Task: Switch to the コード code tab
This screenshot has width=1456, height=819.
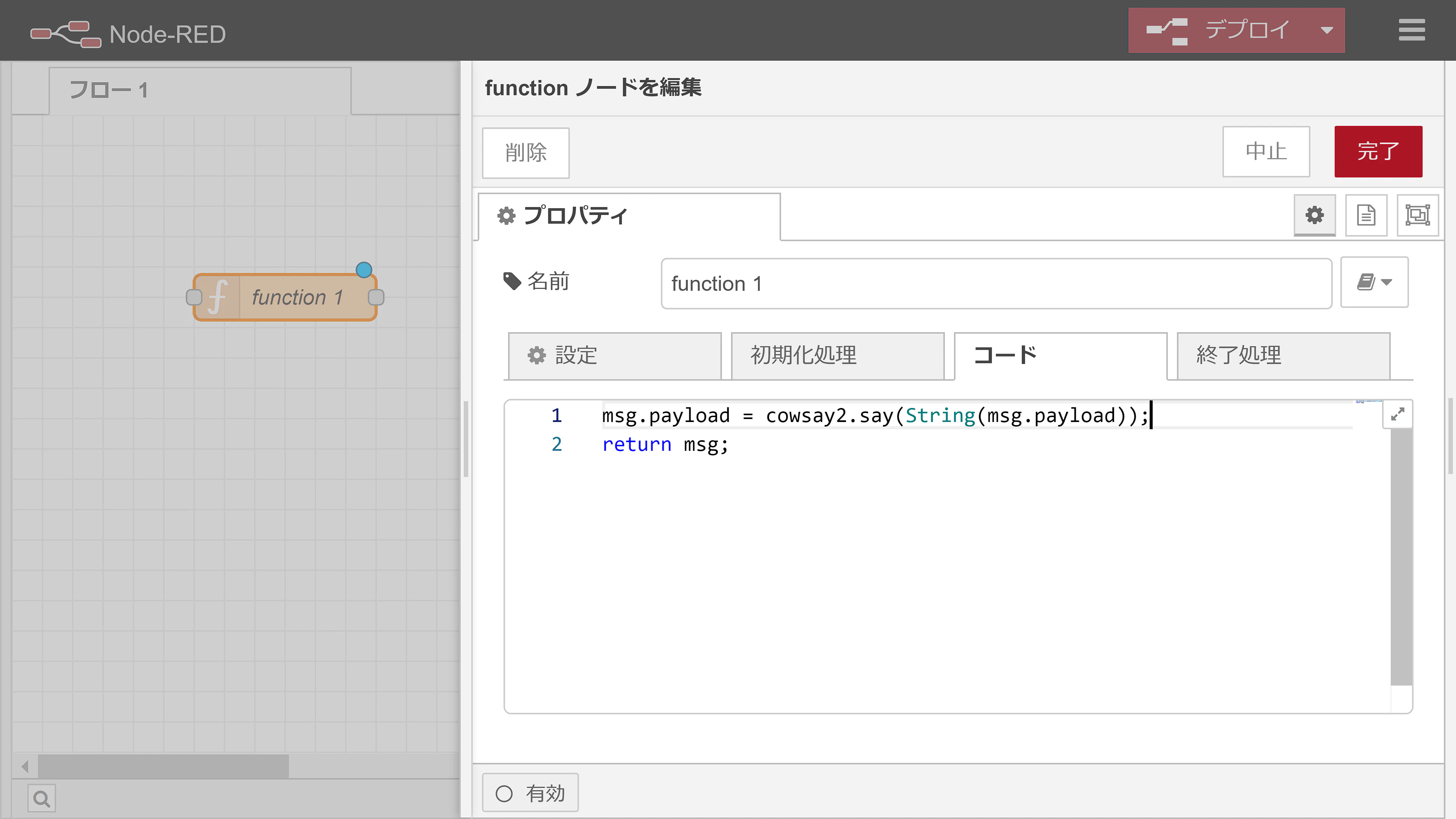Action: click(x=1061, y=356)
